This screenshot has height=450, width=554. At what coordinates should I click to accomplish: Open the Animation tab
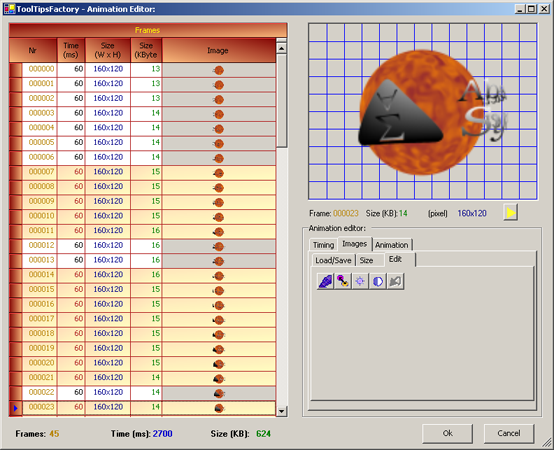tap(391, 245)
